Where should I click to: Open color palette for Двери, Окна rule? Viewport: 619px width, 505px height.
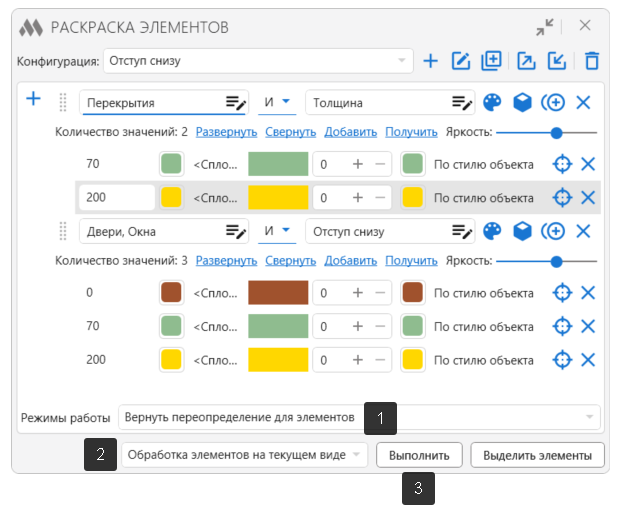pyautogui.click(x=492, y=231)
